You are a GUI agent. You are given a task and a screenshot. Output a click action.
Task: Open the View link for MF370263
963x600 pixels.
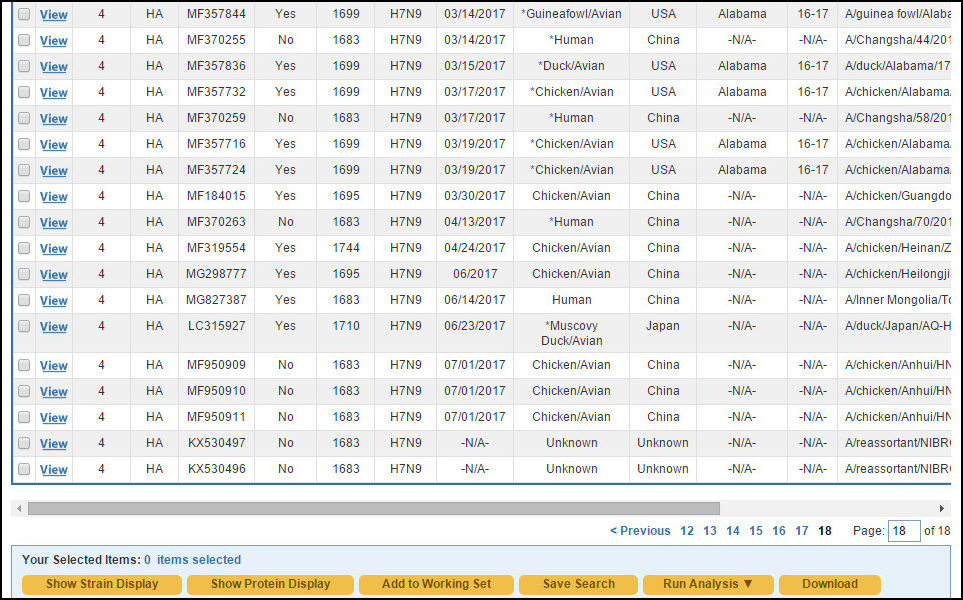(53, 222)
